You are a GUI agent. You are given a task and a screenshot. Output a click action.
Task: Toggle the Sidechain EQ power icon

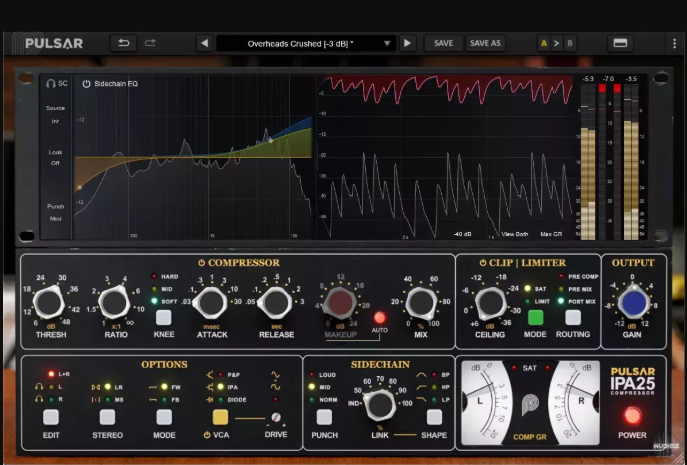[x=86, y=84]
